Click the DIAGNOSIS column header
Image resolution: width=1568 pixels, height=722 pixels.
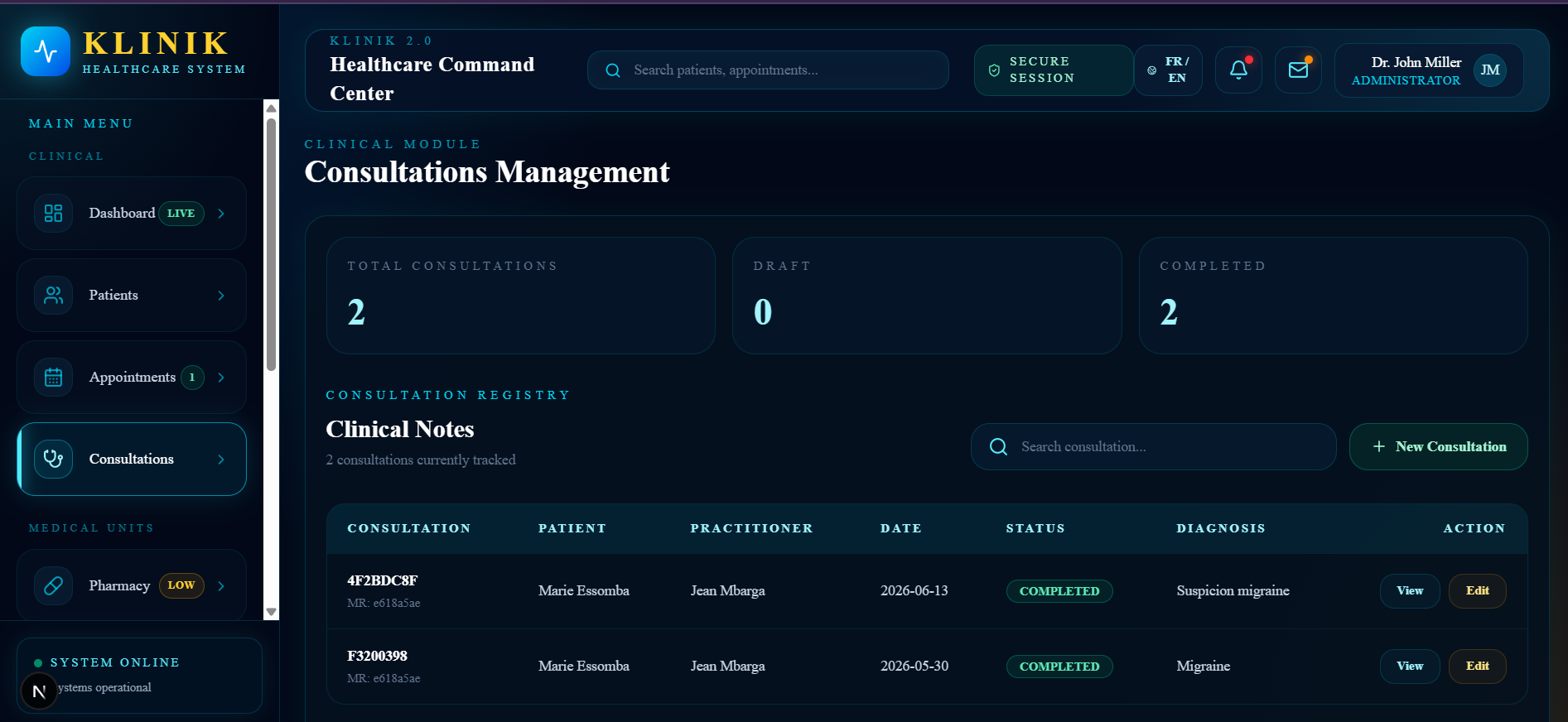[1221, 528]
